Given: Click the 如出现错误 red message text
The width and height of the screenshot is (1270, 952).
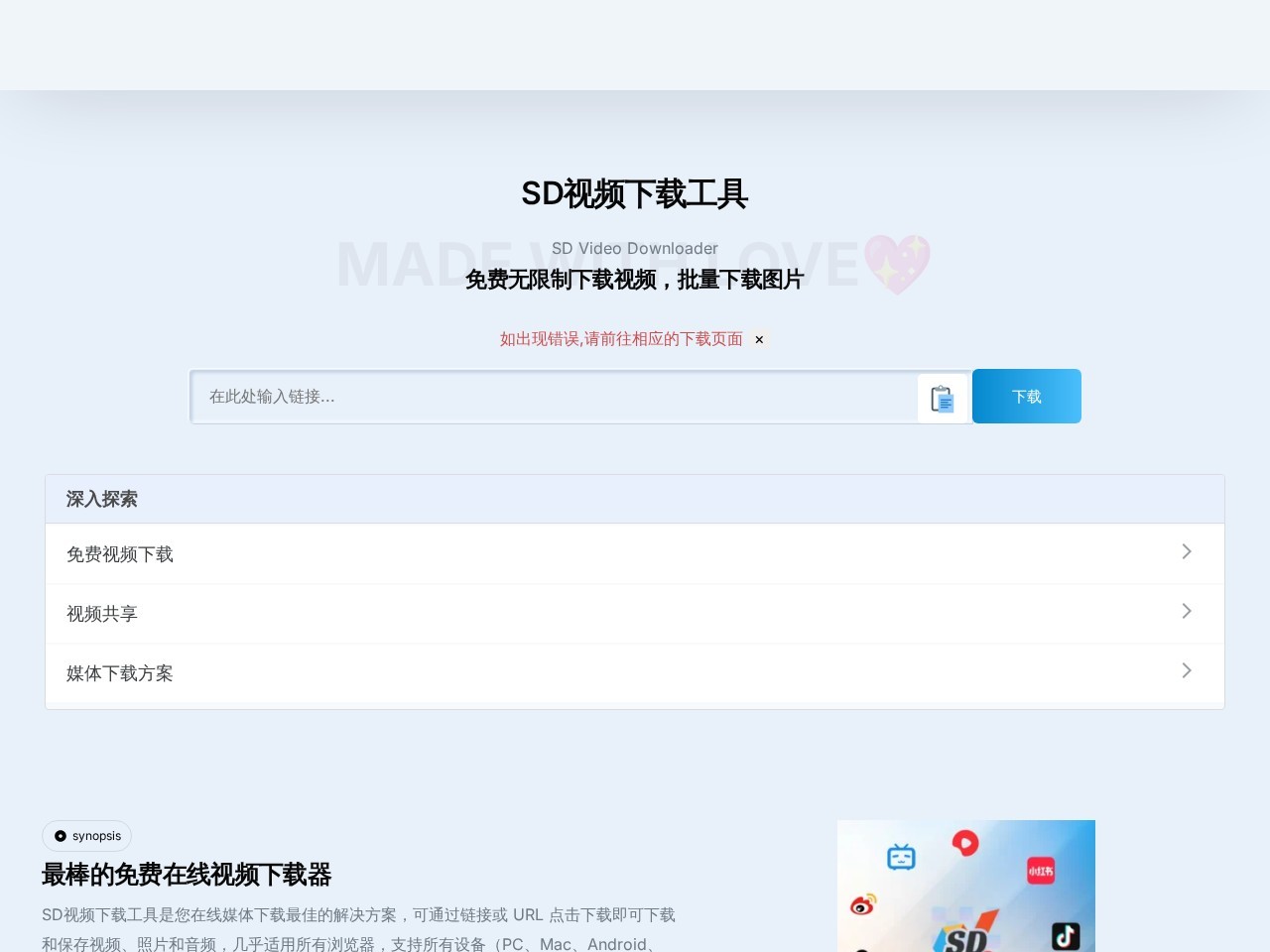Looking at the screenshot, I should pyautogui.click(x=621, y=339).
